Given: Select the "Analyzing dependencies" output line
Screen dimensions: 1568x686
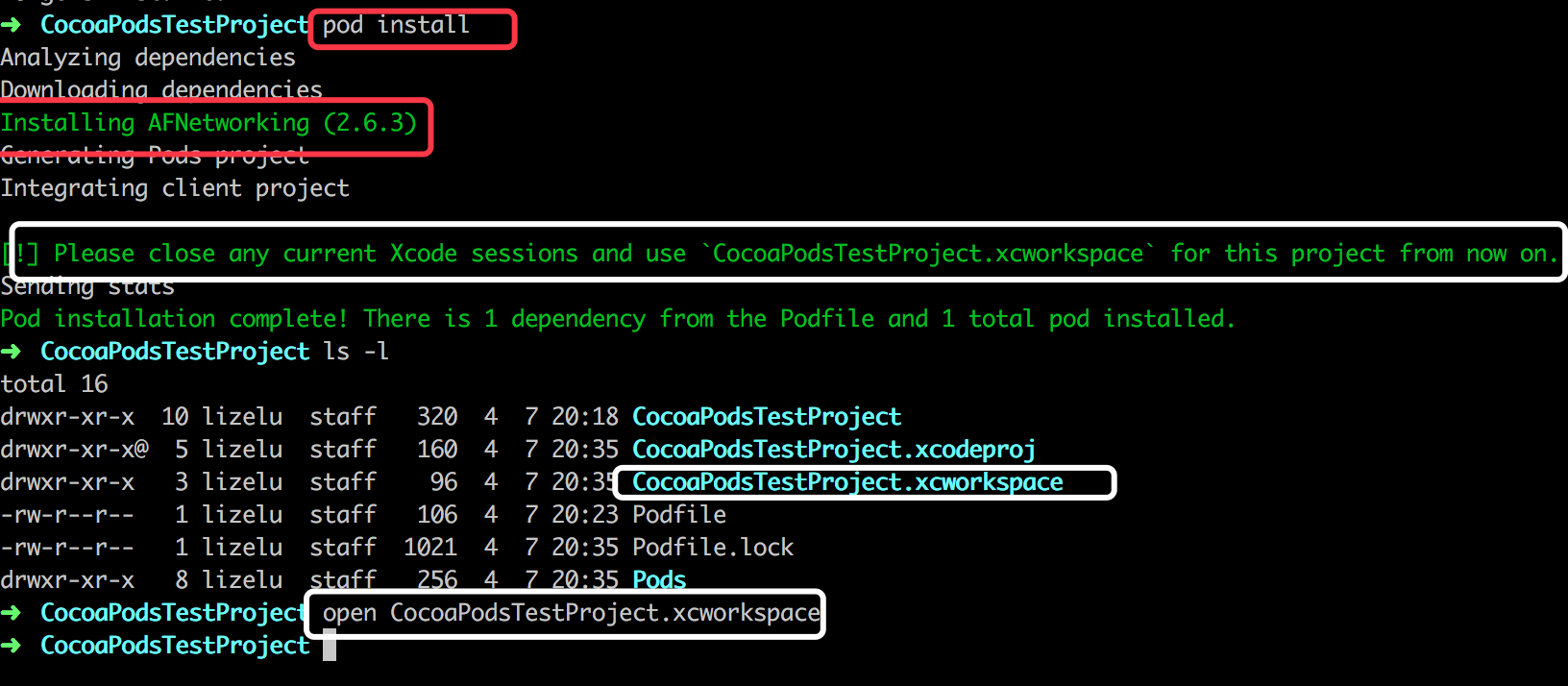Looking at the screenshot, I should point(148,58).
